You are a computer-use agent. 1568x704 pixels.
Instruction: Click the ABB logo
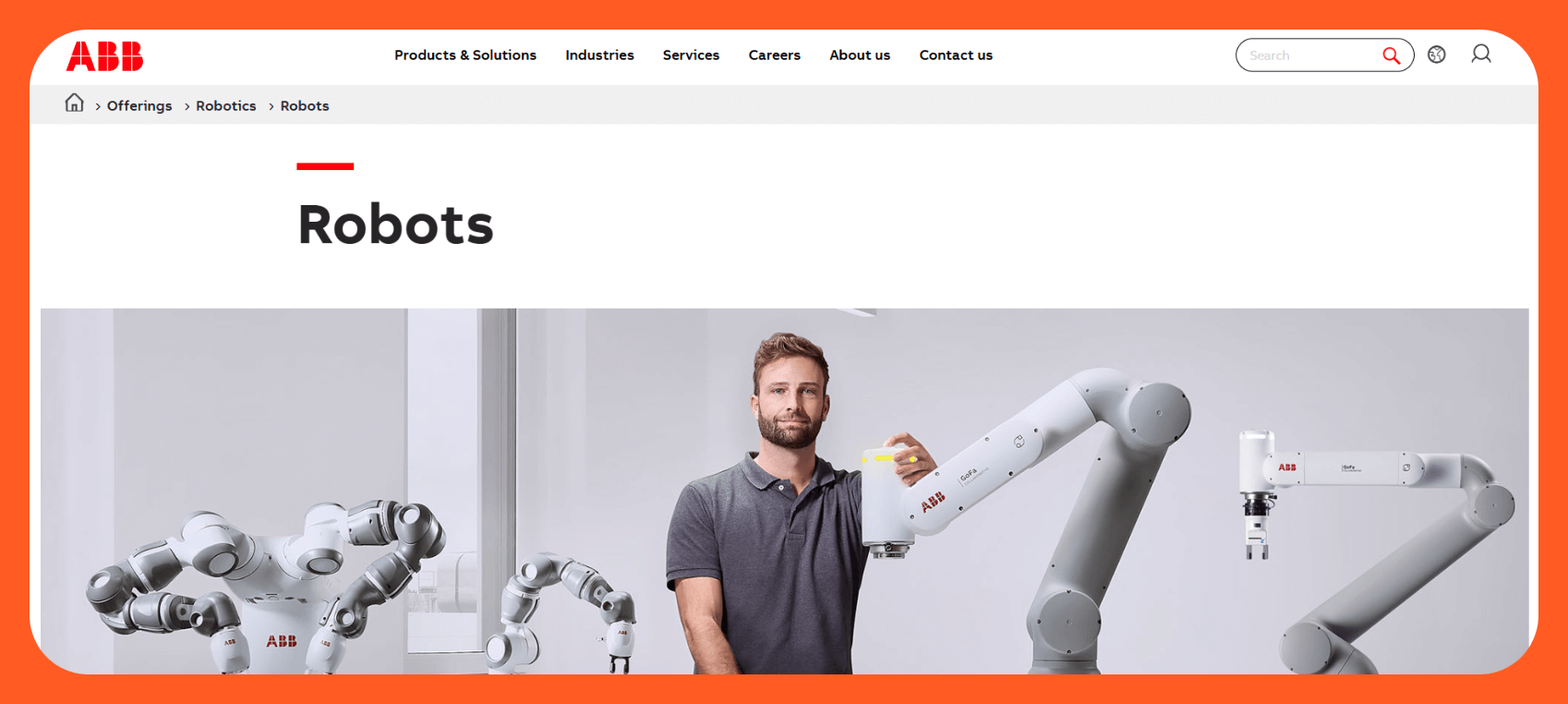pos(104,56)
